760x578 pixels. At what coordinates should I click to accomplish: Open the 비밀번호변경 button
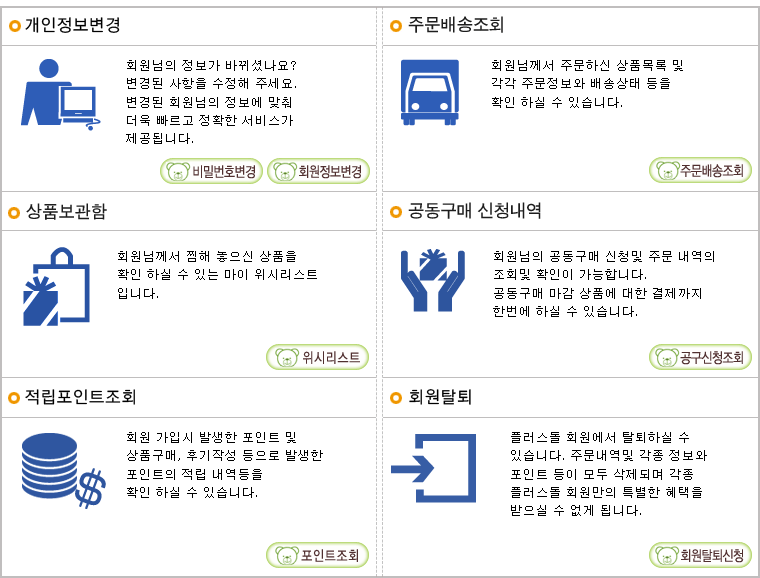(211, 171)
